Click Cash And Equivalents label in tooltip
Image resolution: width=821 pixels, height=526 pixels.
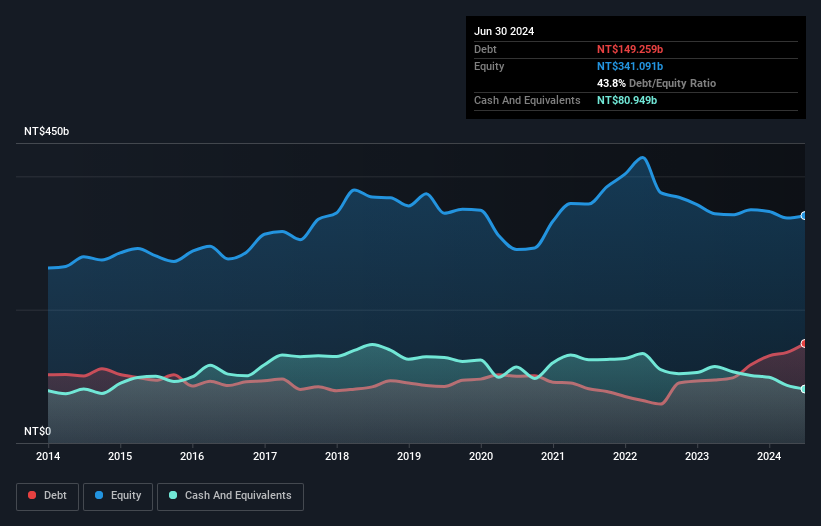point(527,100)
